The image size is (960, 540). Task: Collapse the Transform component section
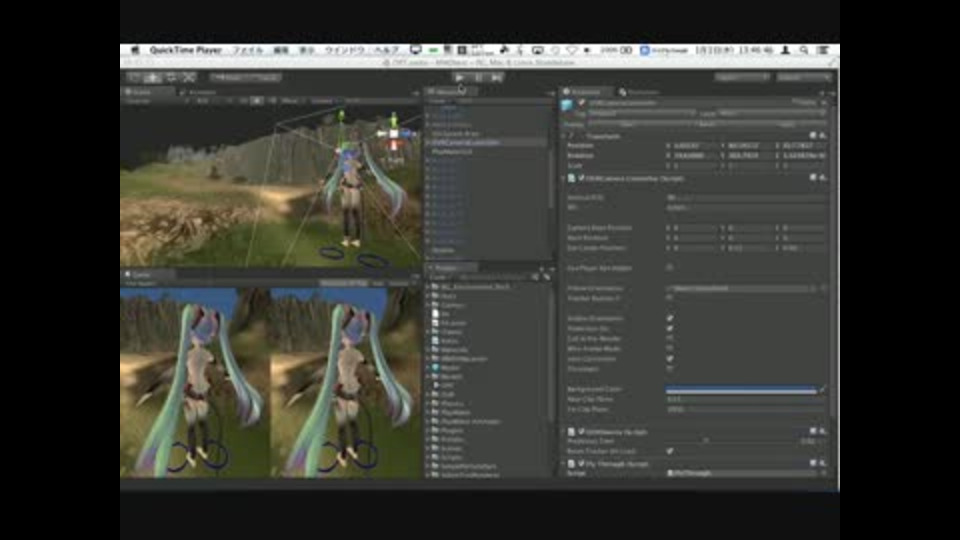coord(564,136)
